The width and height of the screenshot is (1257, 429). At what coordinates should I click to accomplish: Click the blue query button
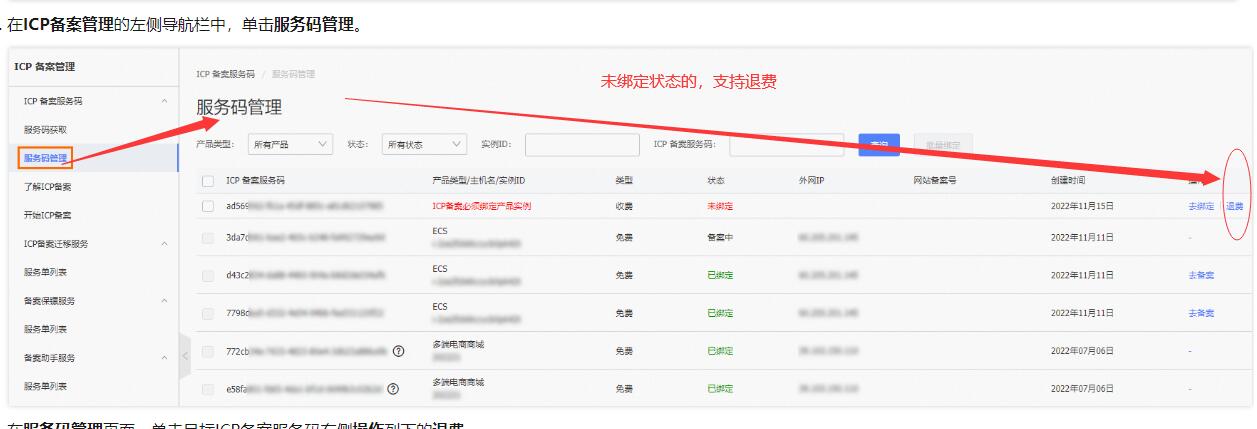[x=878, y=145]
